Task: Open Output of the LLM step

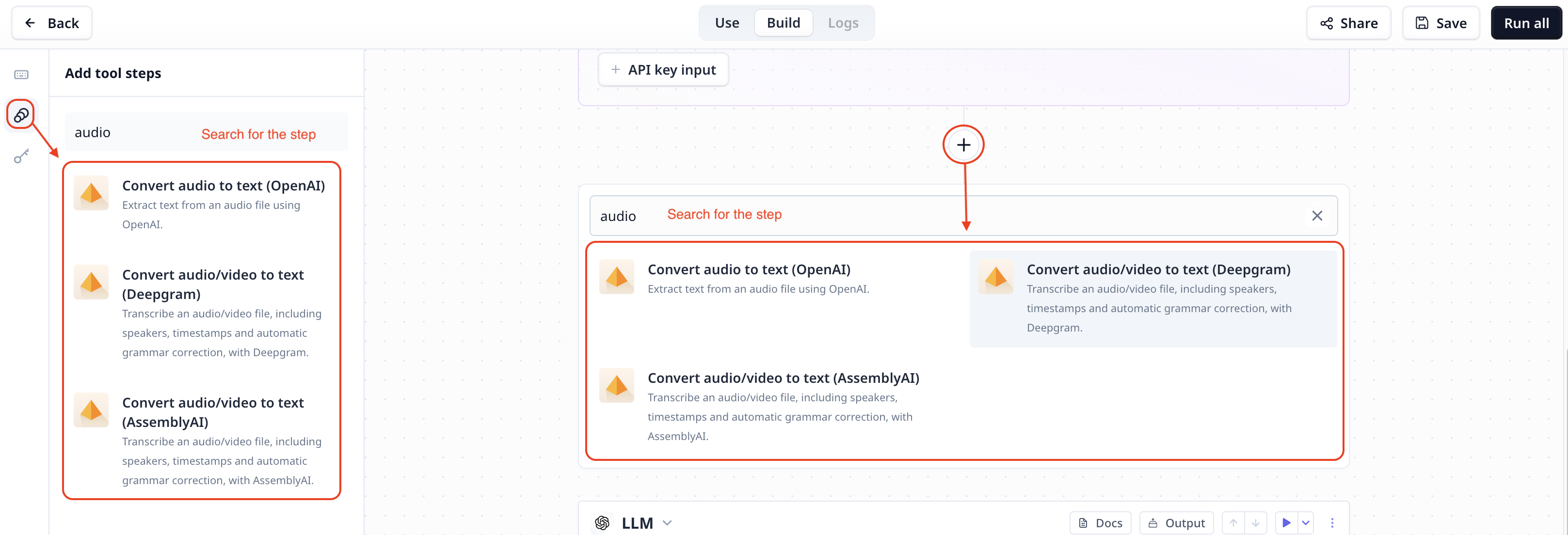Action: [x=1176, y=523]
